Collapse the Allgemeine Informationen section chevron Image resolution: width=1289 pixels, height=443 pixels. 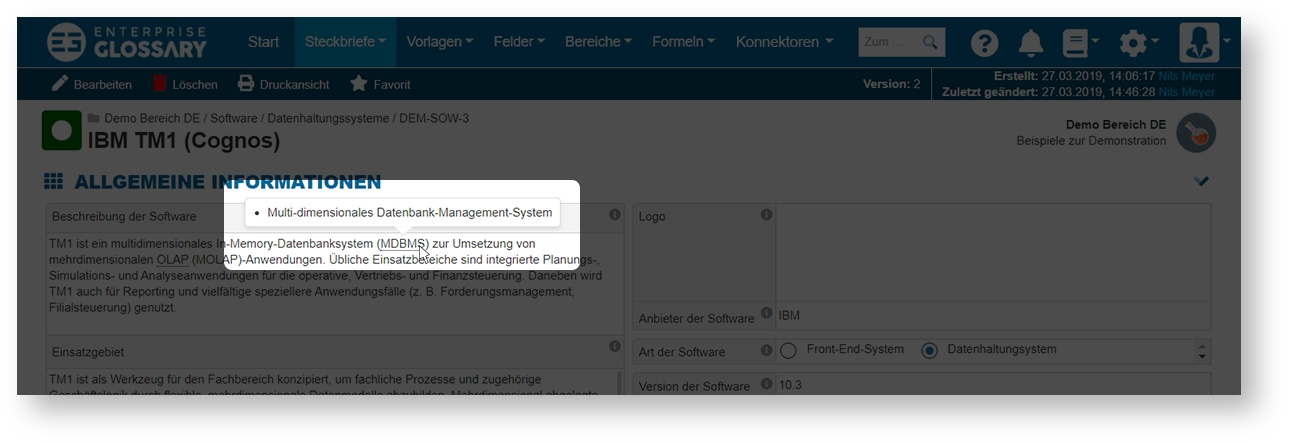1201,182
